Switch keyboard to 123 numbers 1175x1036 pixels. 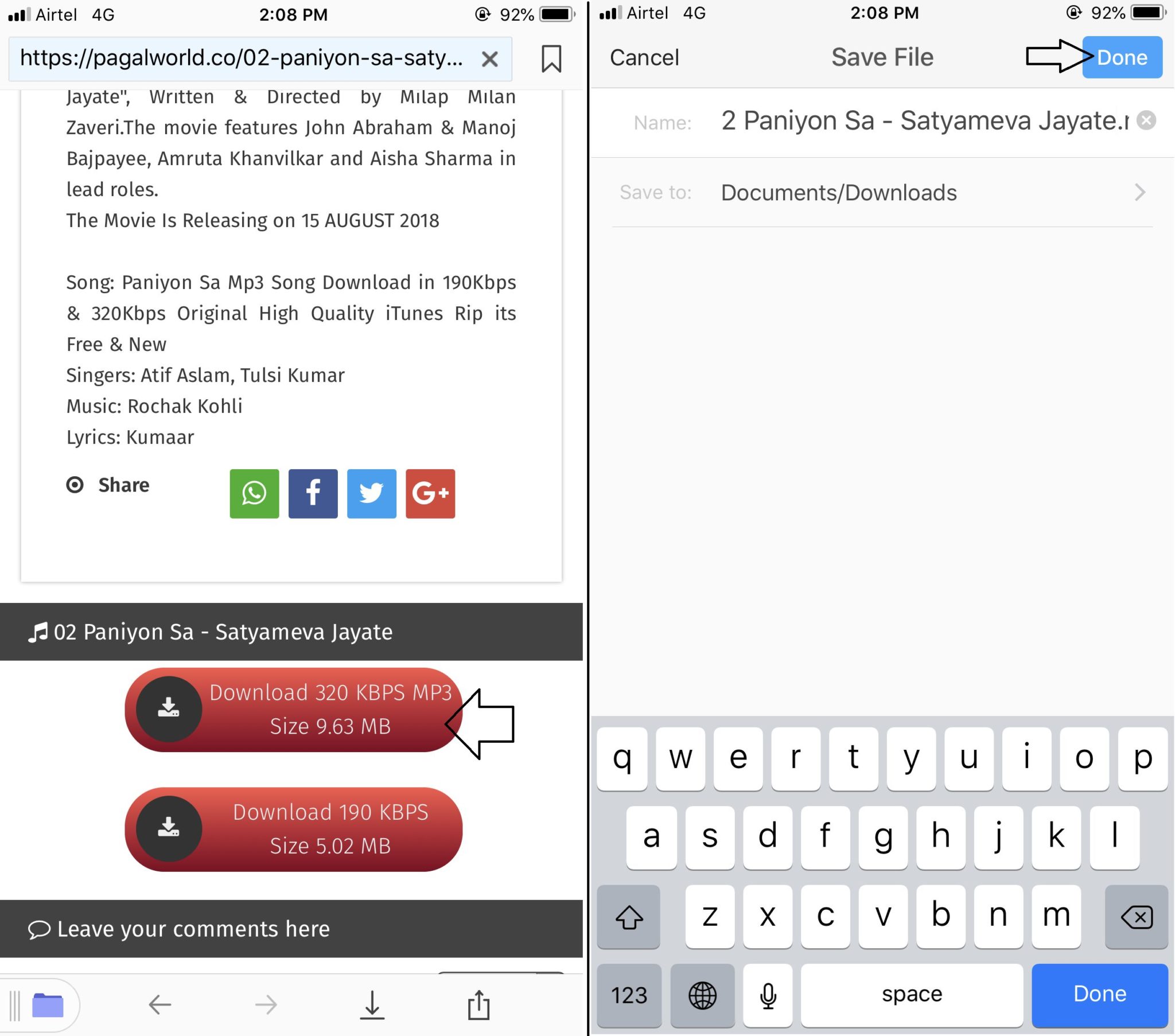point(629,995)
